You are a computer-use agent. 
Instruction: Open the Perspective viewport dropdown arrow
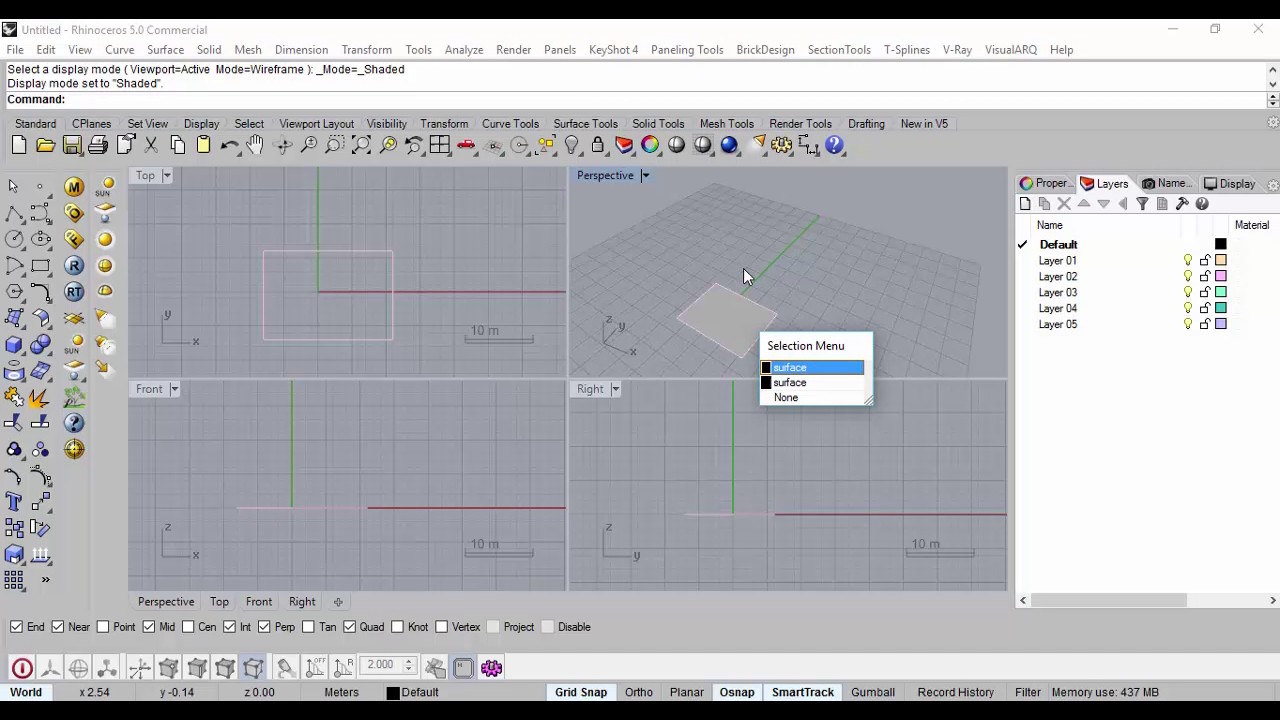point(645,176)
